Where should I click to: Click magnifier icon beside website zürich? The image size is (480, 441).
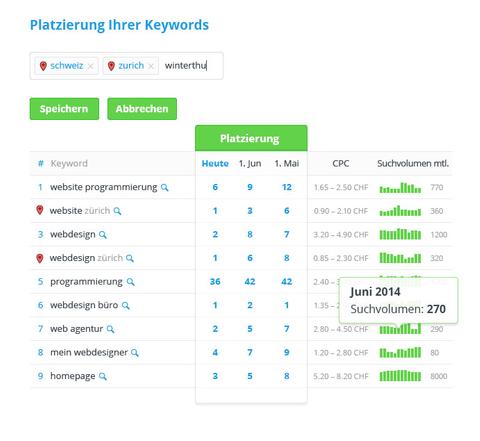pos(117,211)
